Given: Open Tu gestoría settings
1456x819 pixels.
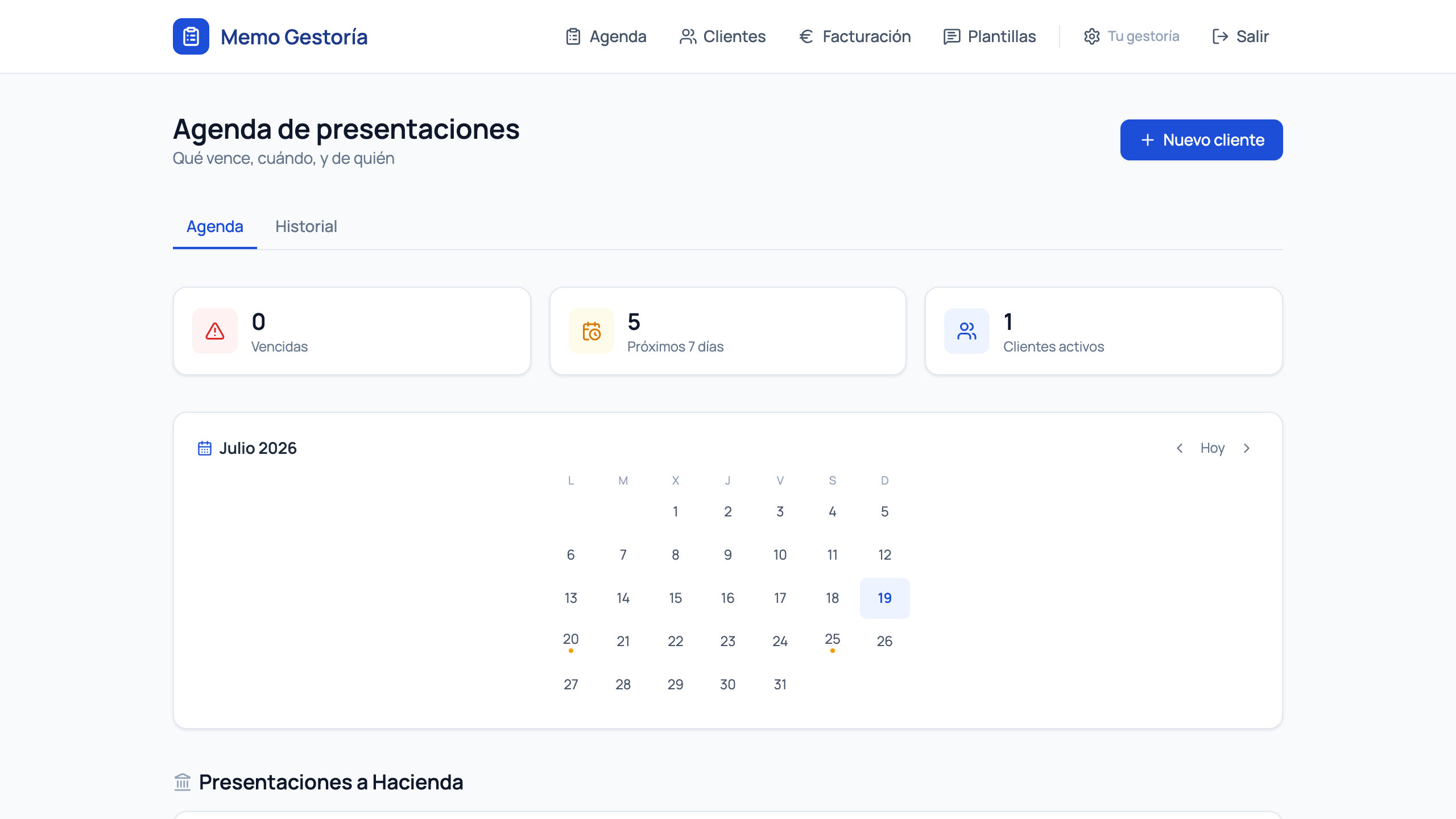Looking at the screenshot, I should [1131, 36].
